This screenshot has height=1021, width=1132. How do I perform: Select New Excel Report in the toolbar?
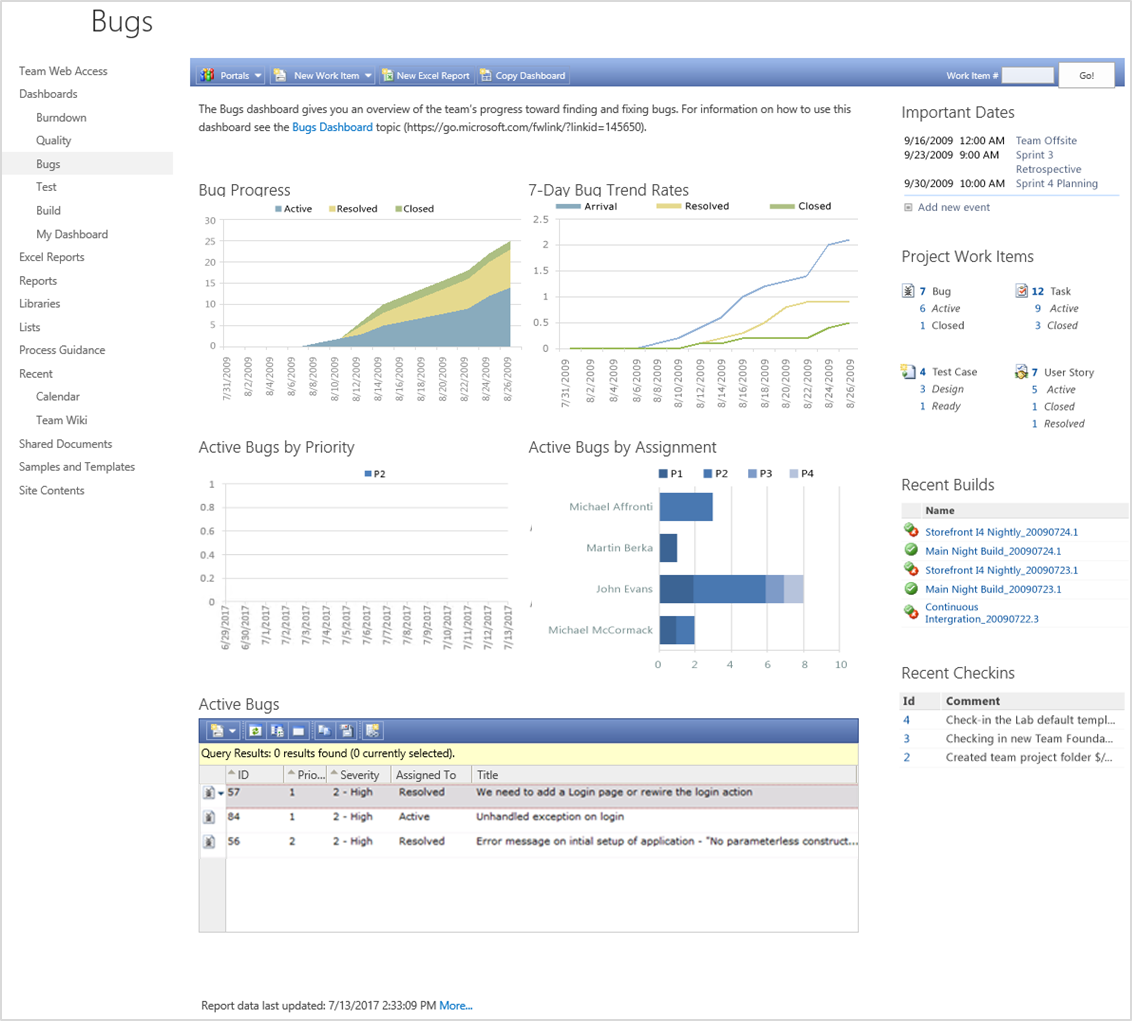pyautogui.click(x=424, y=74)
